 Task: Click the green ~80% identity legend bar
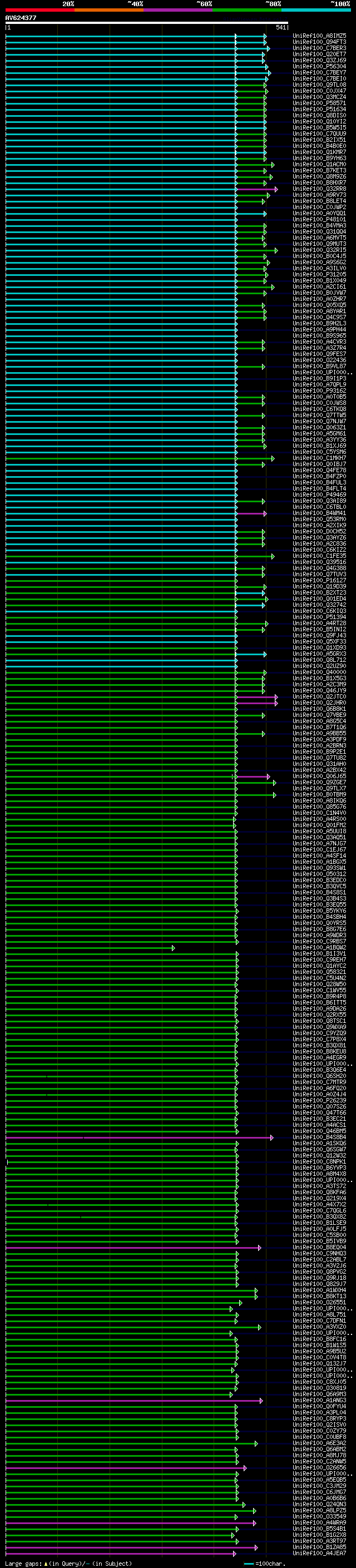coord(247,10)
